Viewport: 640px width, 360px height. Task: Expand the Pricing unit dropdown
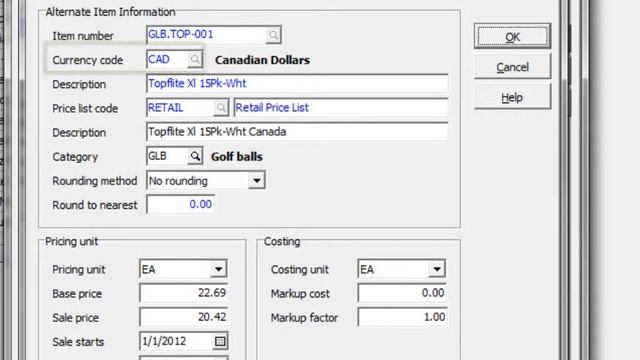pos(218,269)
